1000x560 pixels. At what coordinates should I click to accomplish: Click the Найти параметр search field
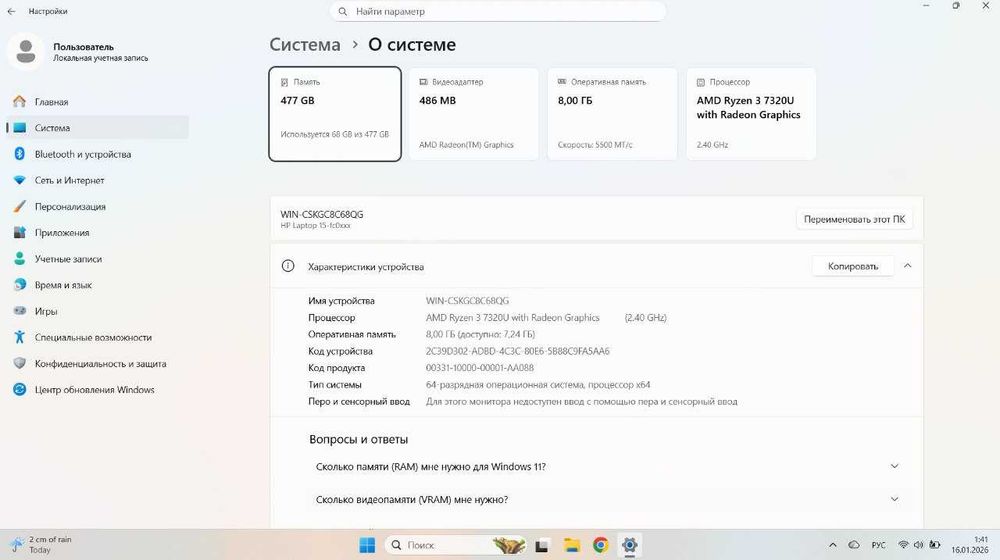[x=498, y=11]
